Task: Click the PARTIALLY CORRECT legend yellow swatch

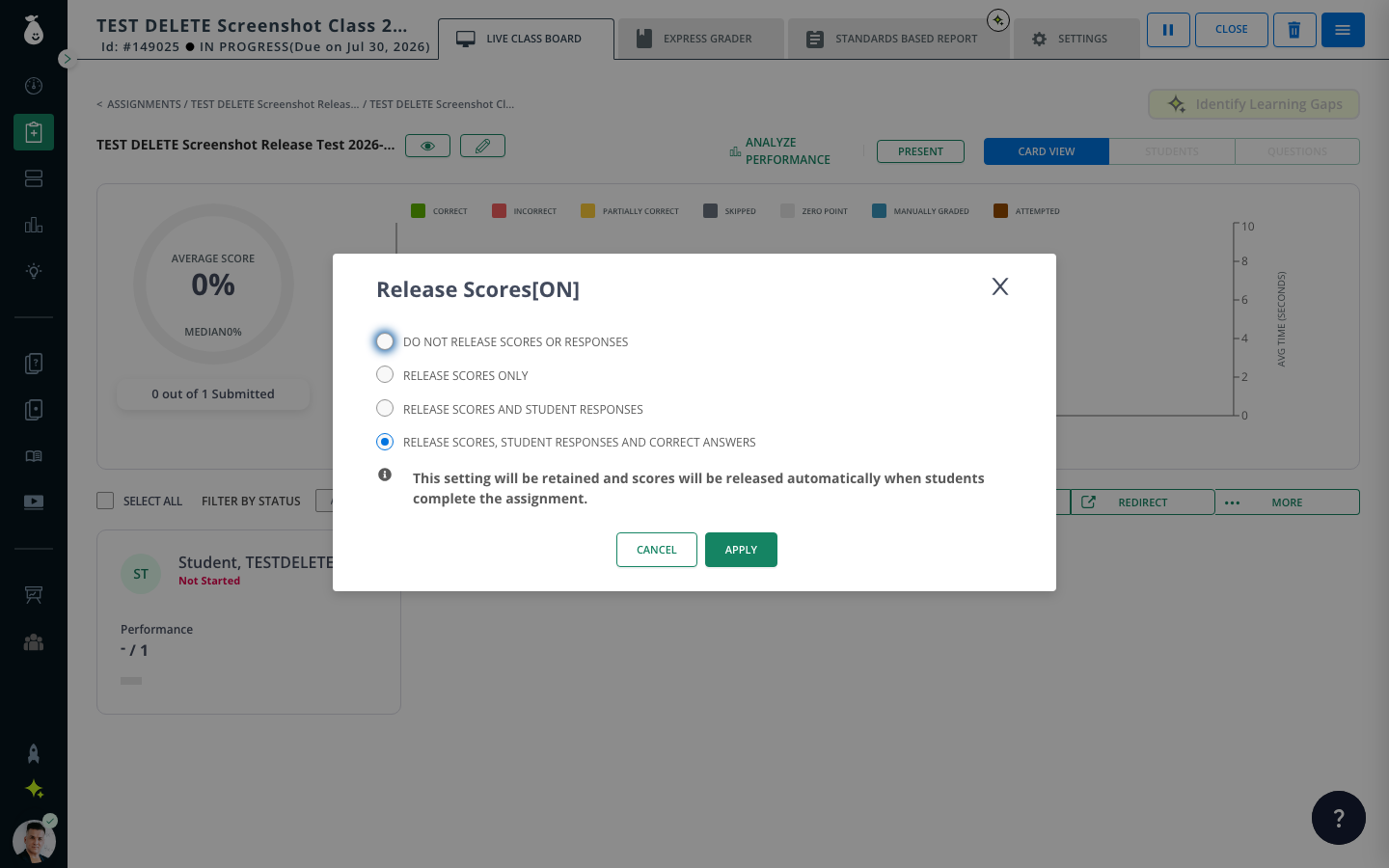Action: pos(587,210)
